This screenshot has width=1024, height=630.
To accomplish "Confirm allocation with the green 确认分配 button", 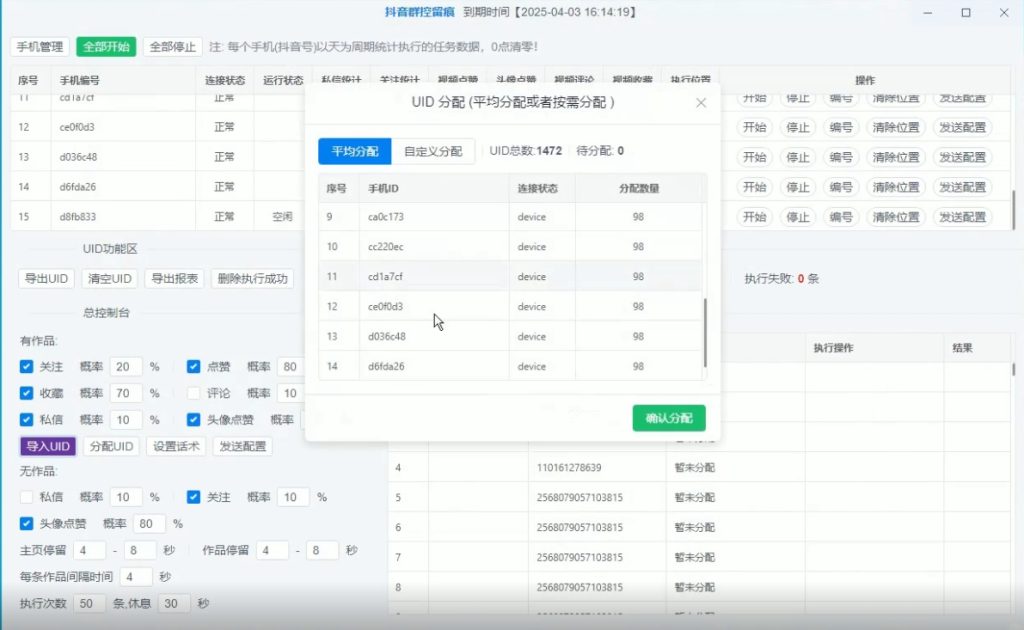I will [x=668, y=418].
